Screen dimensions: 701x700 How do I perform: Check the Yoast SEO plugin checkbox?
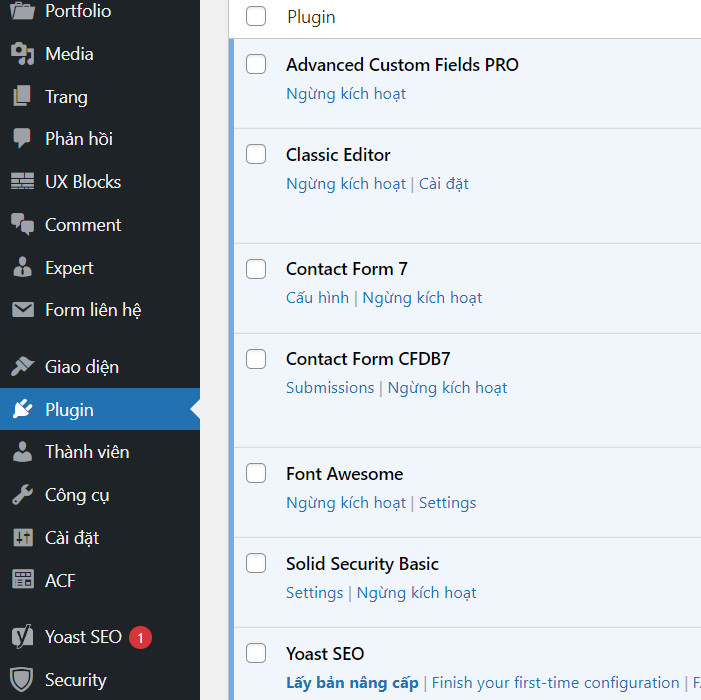point(256,653)
